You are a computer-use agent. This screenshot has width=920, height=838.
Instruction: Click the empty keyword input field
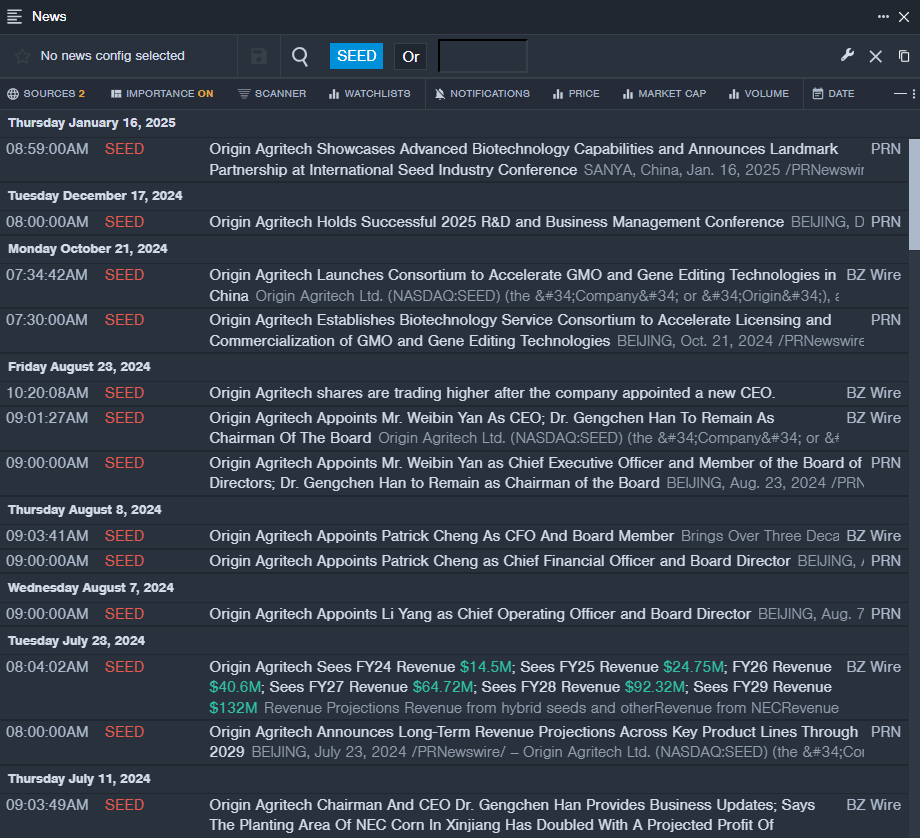pos(482,56)
